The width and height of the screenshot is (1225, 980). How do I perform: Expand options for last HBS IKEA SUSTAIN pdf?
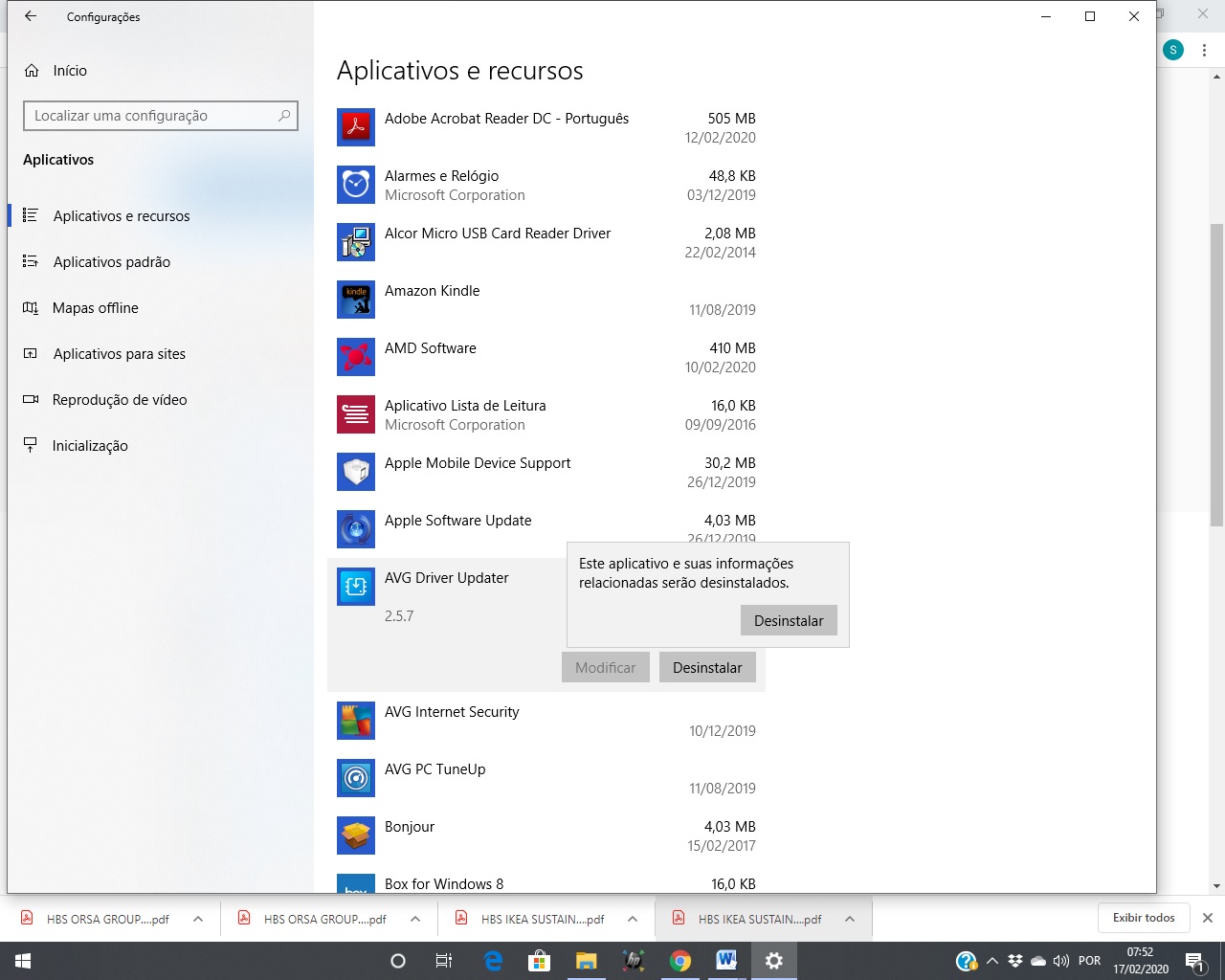850,919
